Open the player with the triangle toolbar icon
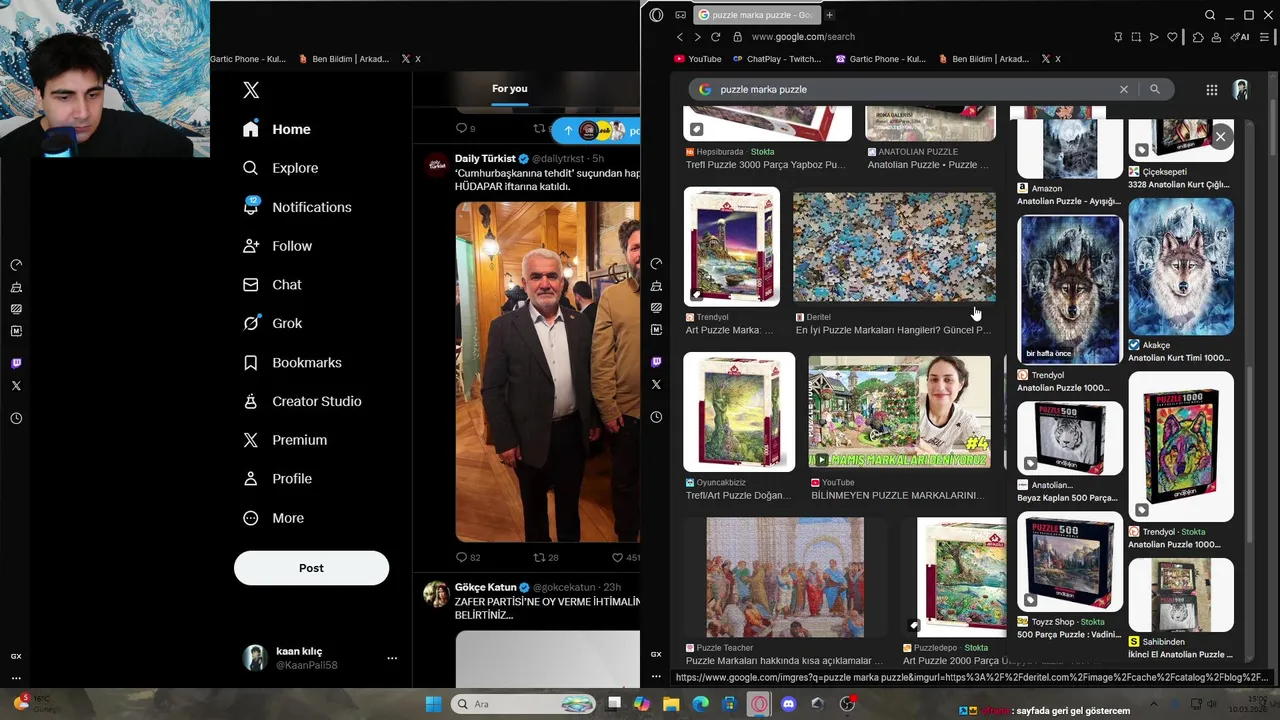This screenshot has height=720, width=1280. tap(1154, 37)
